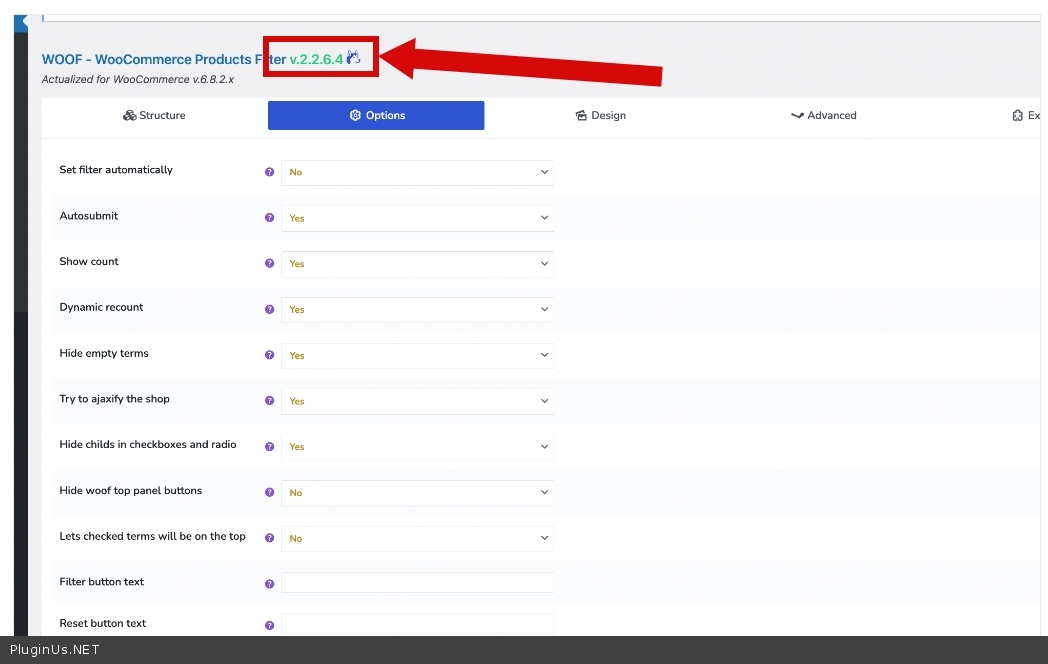Switch to the Structure tab
This screenshot has height=664, width=1048.
[154, 116]
